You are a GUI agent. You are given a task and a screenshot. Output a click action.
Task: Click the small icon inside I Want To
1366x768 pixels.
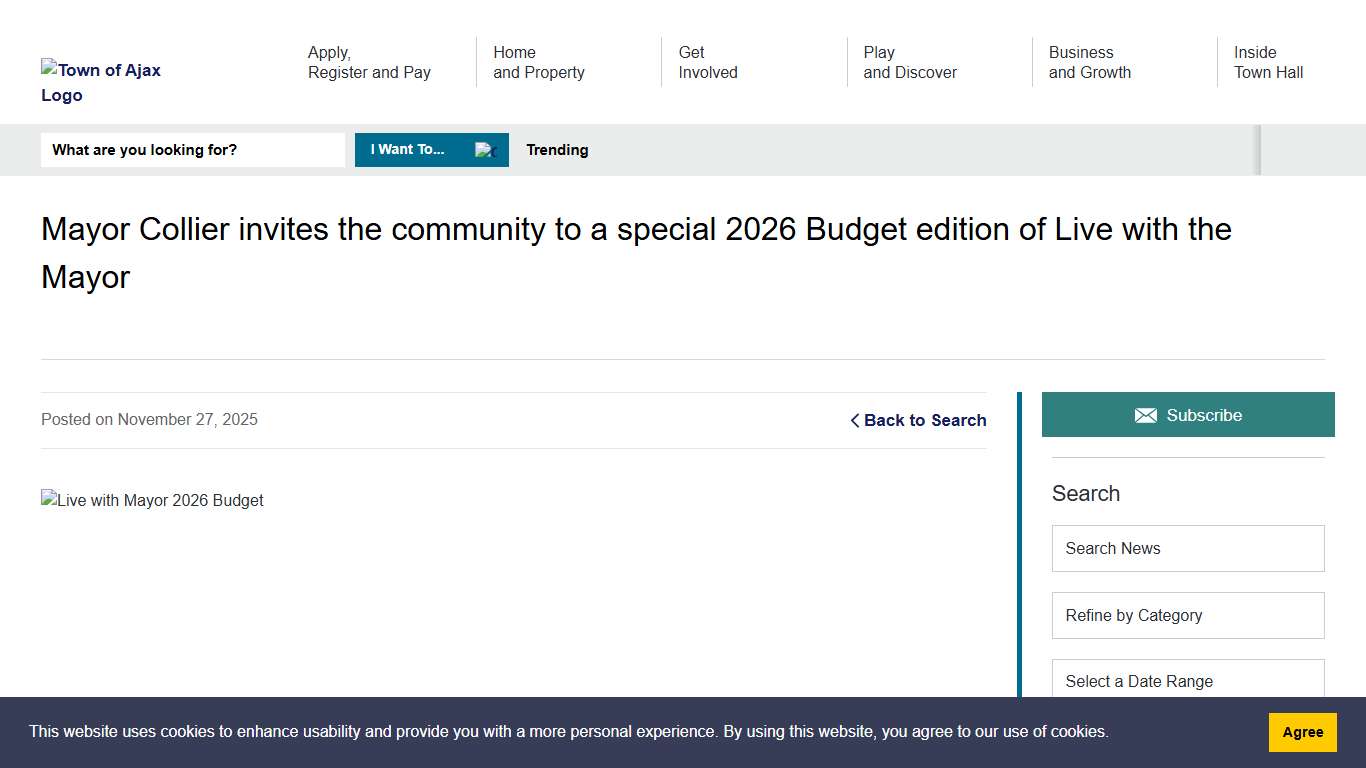click(485, 150)
